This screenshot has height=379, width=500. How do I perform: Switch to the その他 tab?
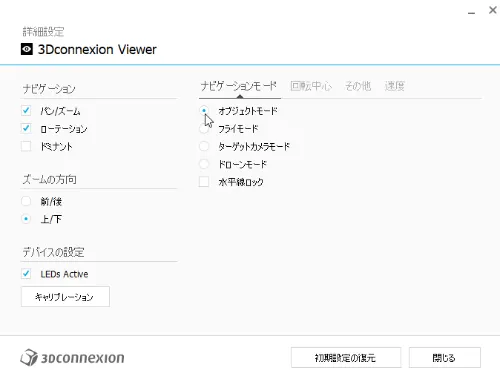[358, 86]
